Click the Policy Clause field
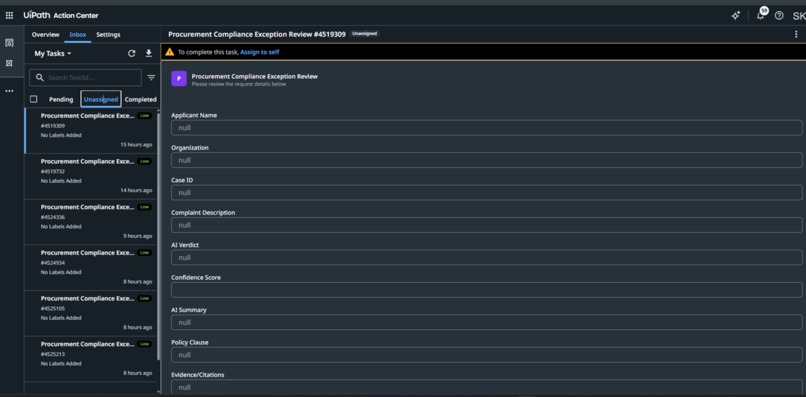The image size is (806, 397). point(486,354)
